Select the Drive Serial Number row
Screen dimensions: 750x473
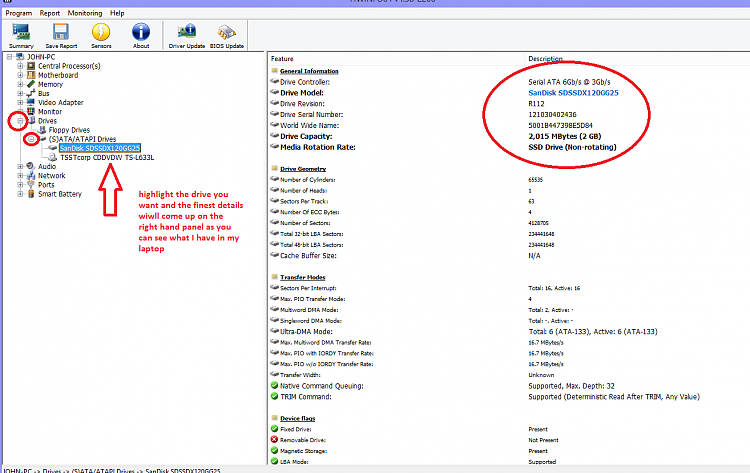click(508, 115)
